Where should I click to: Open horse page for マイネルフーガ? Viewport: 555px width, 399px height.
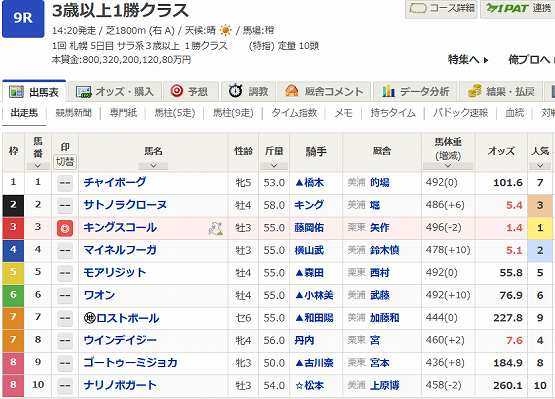120,250
